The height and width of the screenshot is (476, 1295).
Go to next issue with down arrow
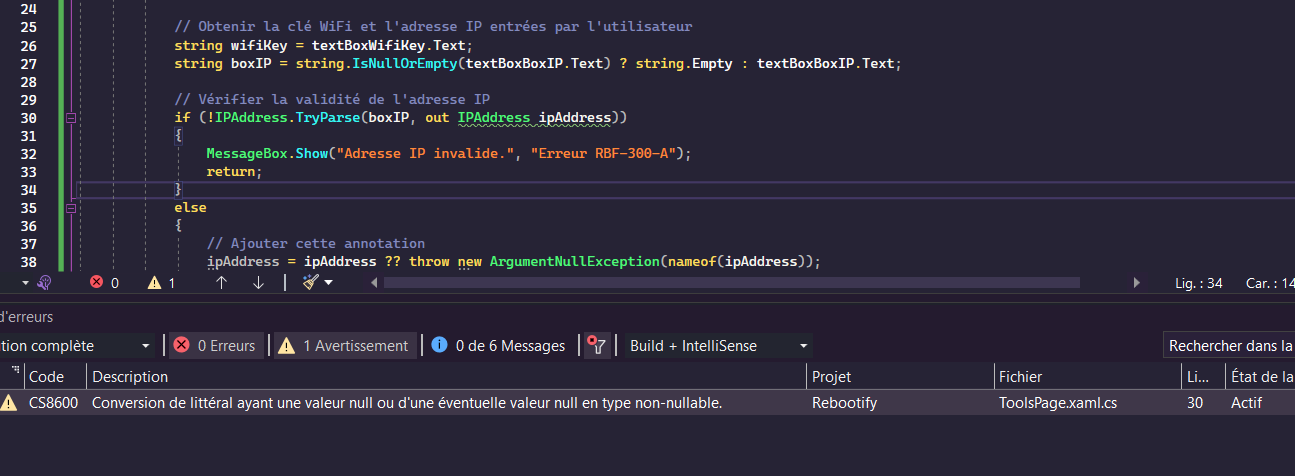258,283
